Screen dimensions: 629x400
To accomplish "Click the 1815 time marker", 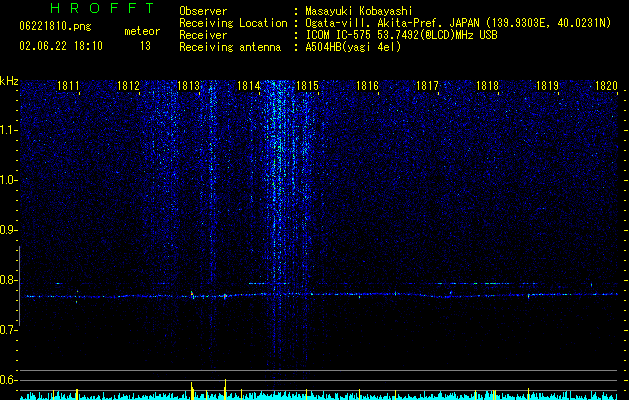I will click(307, 86).
